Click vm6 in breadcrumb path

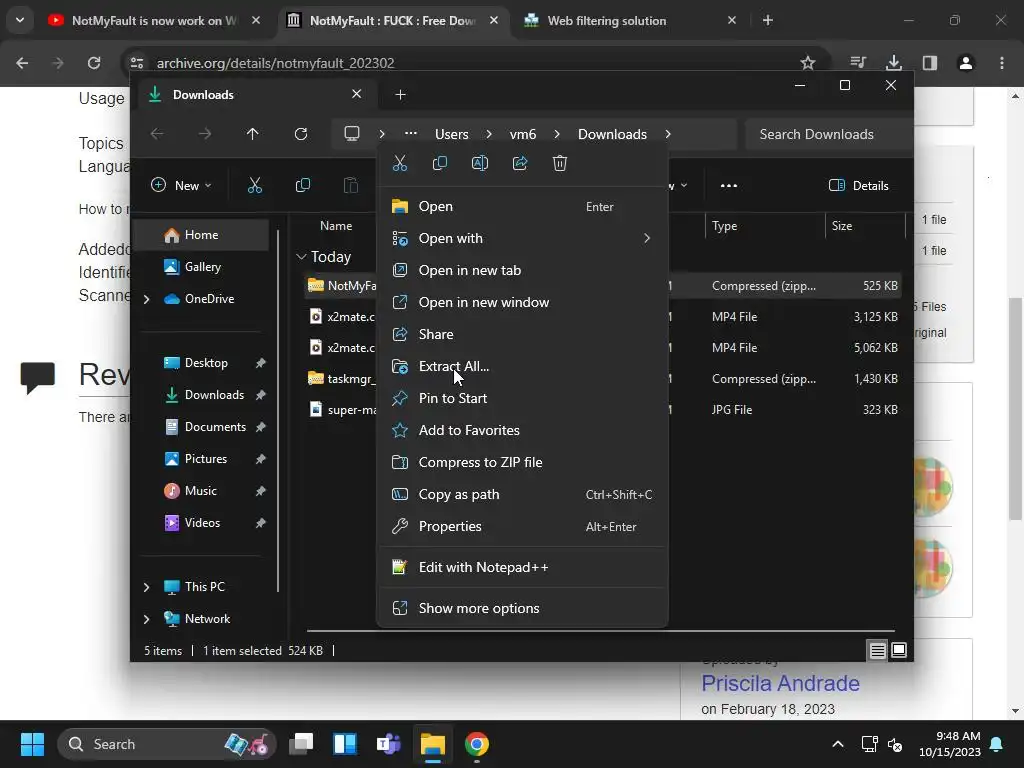[523, 135]
